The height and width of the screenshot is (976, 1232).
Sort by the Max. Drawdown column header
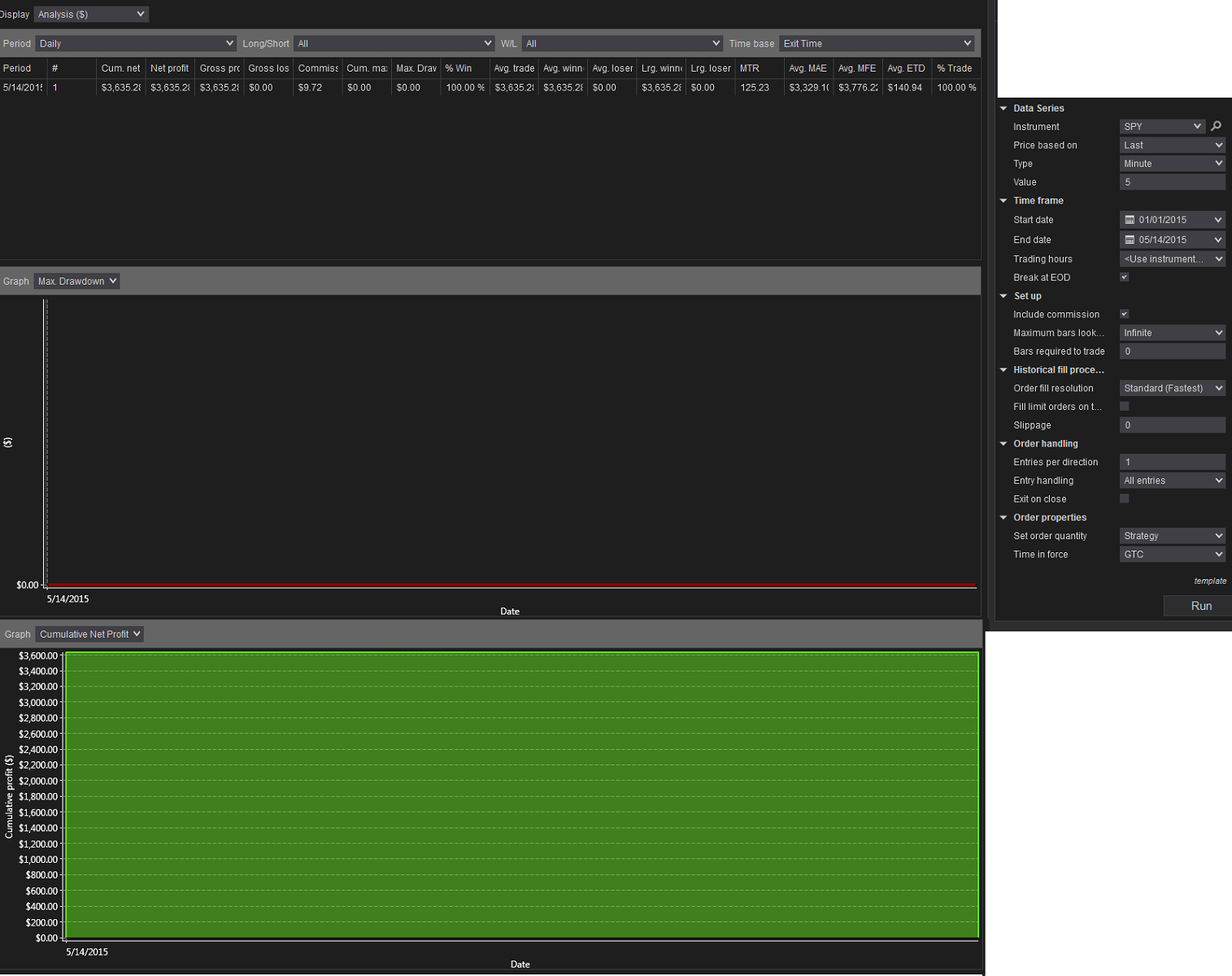tap(416, 68)
